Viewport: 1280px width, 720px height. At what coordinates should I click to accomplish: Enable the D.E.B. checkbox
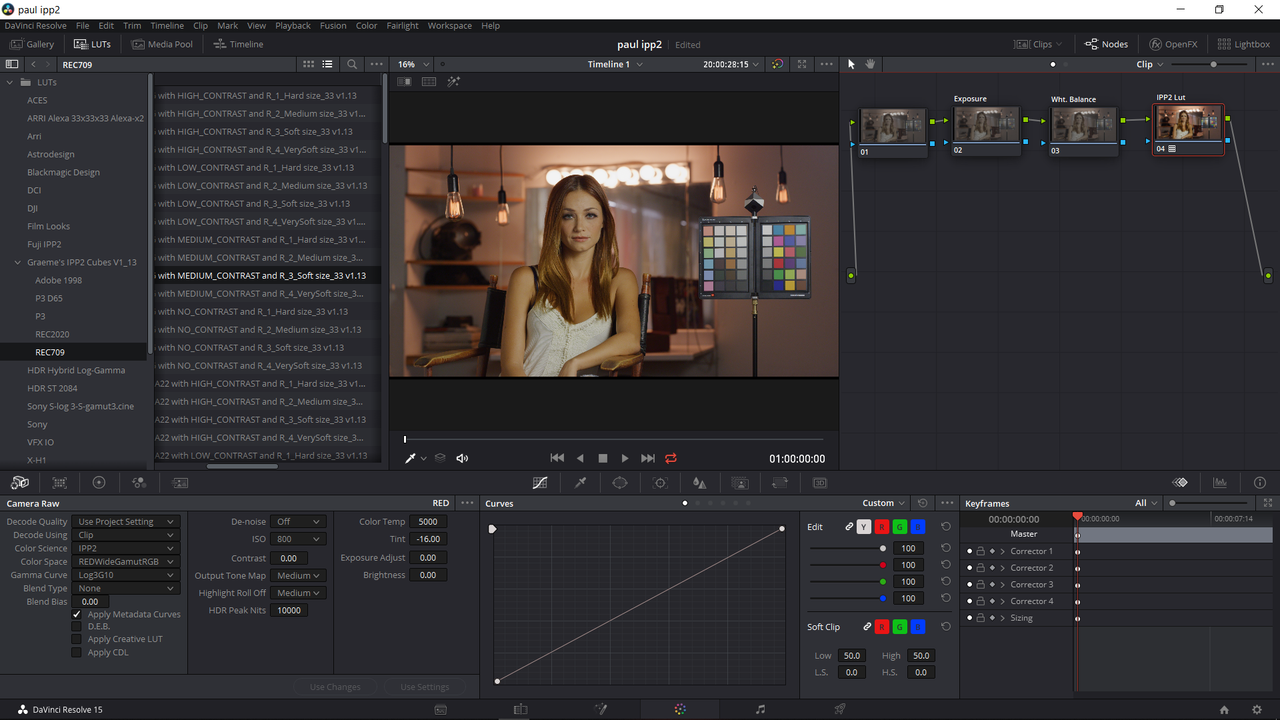coord(76,627)
